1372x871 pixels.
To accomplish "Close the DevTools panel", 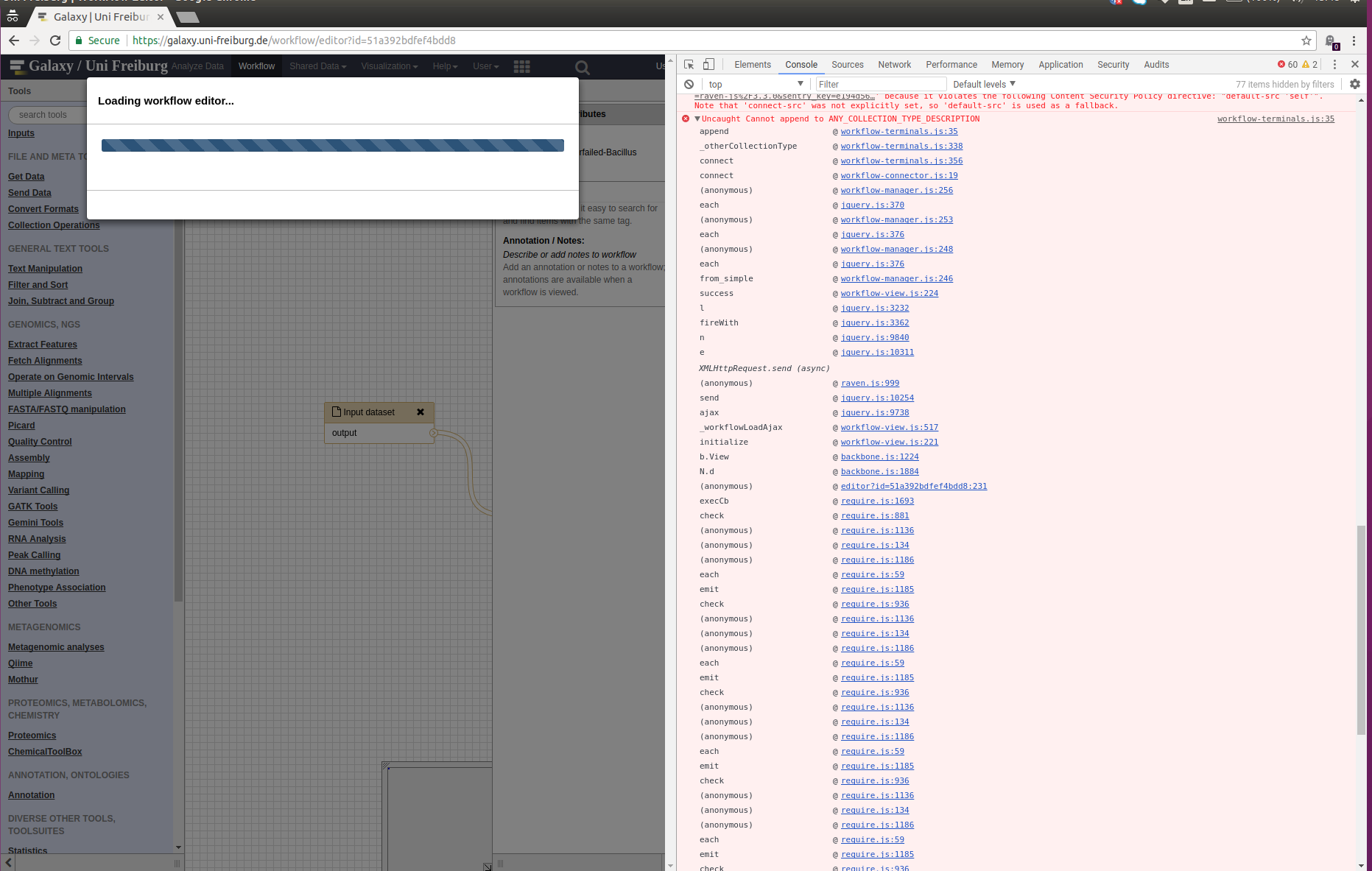I will pyautogui.click(x=1355, y=65).
